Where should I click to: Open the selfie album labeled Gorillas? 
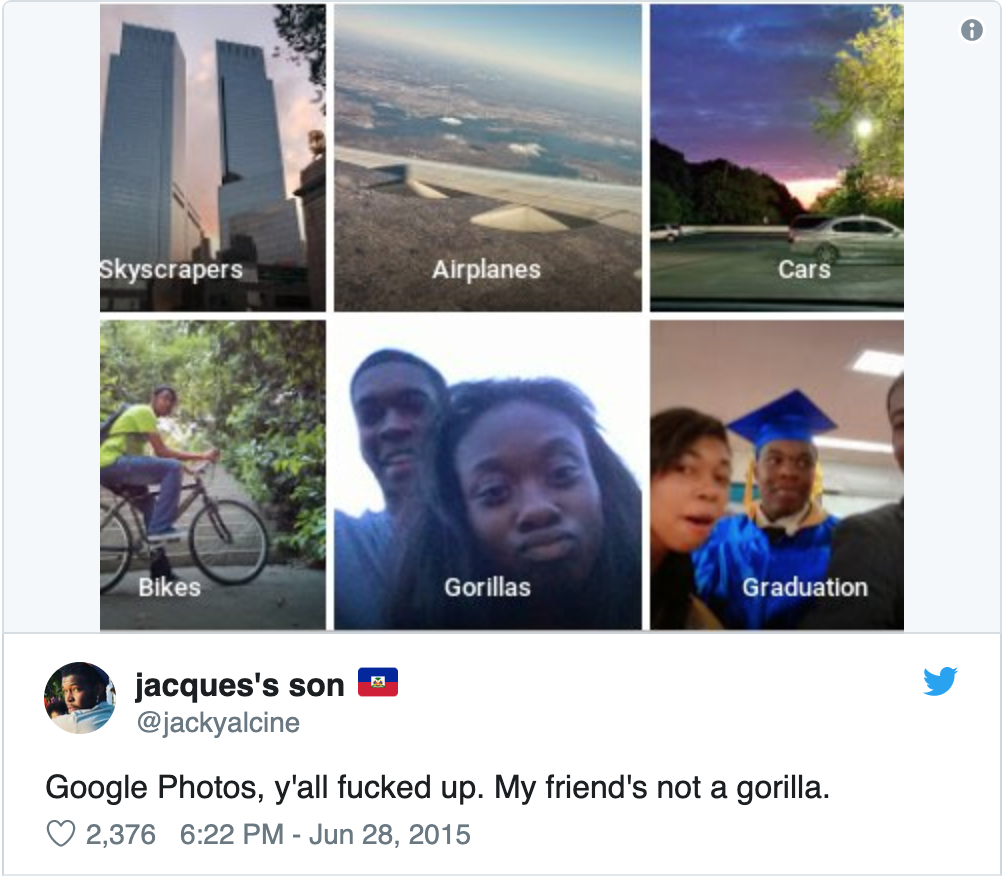488,475
